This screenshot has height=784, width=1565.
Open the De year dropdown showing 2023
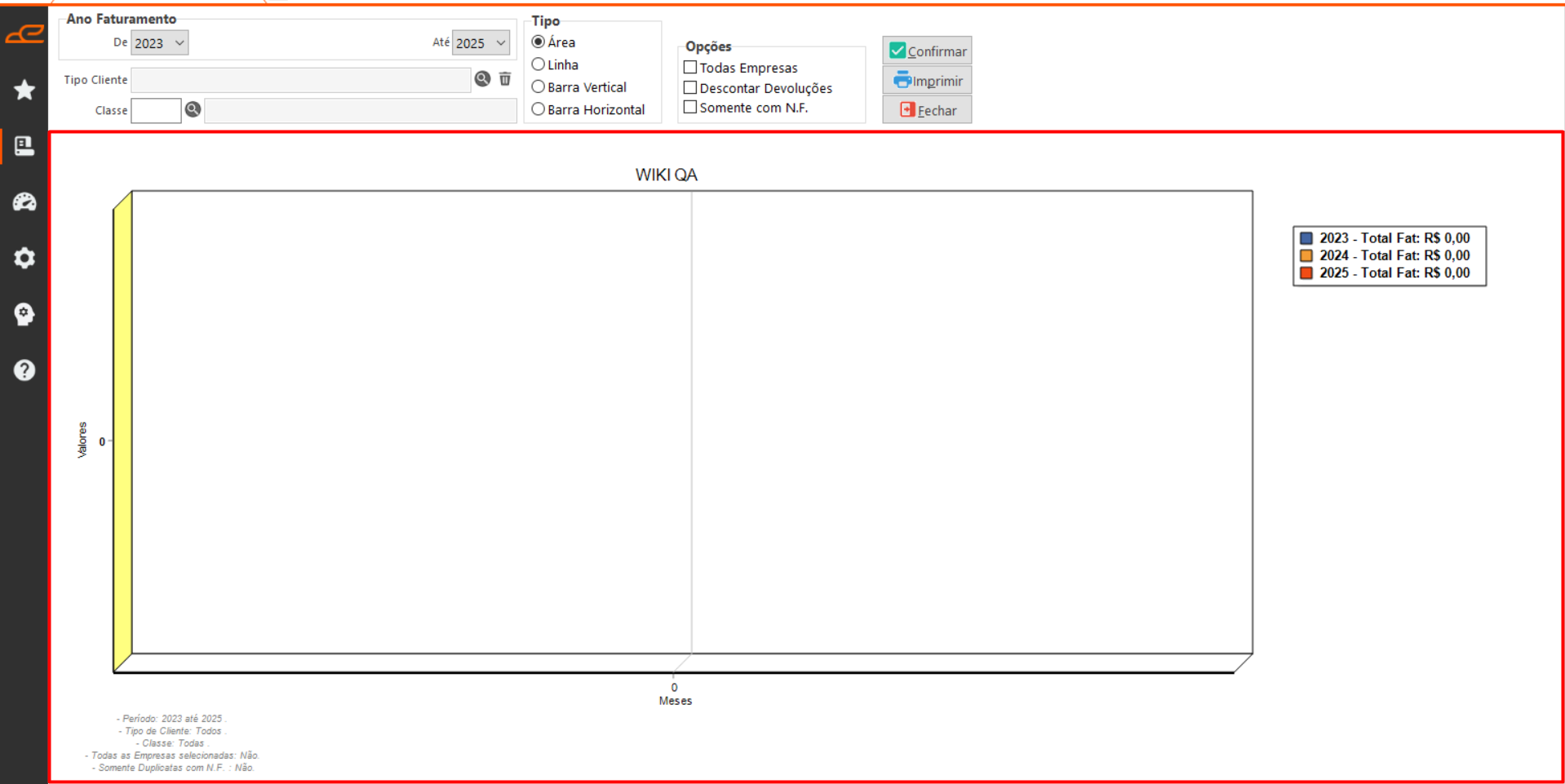click(x=160, y=43)
